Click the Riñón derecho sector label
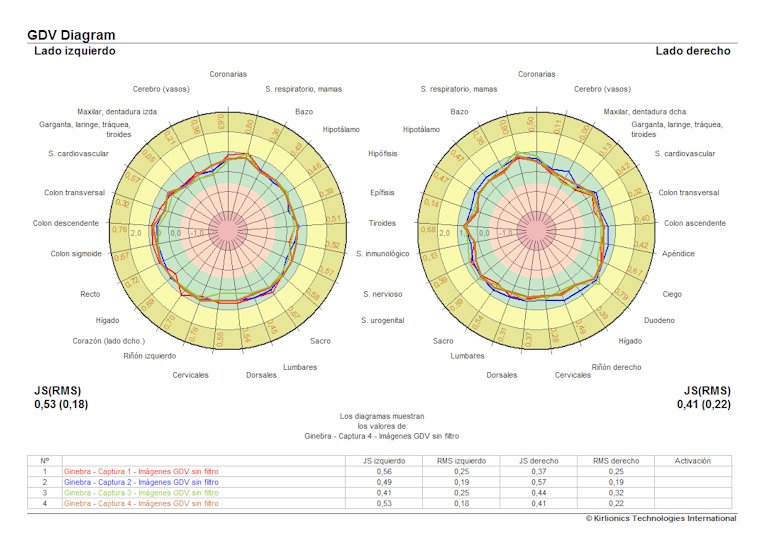Viewport: 765px width, 551px height. pyautogui.click(x=615, y=367)
